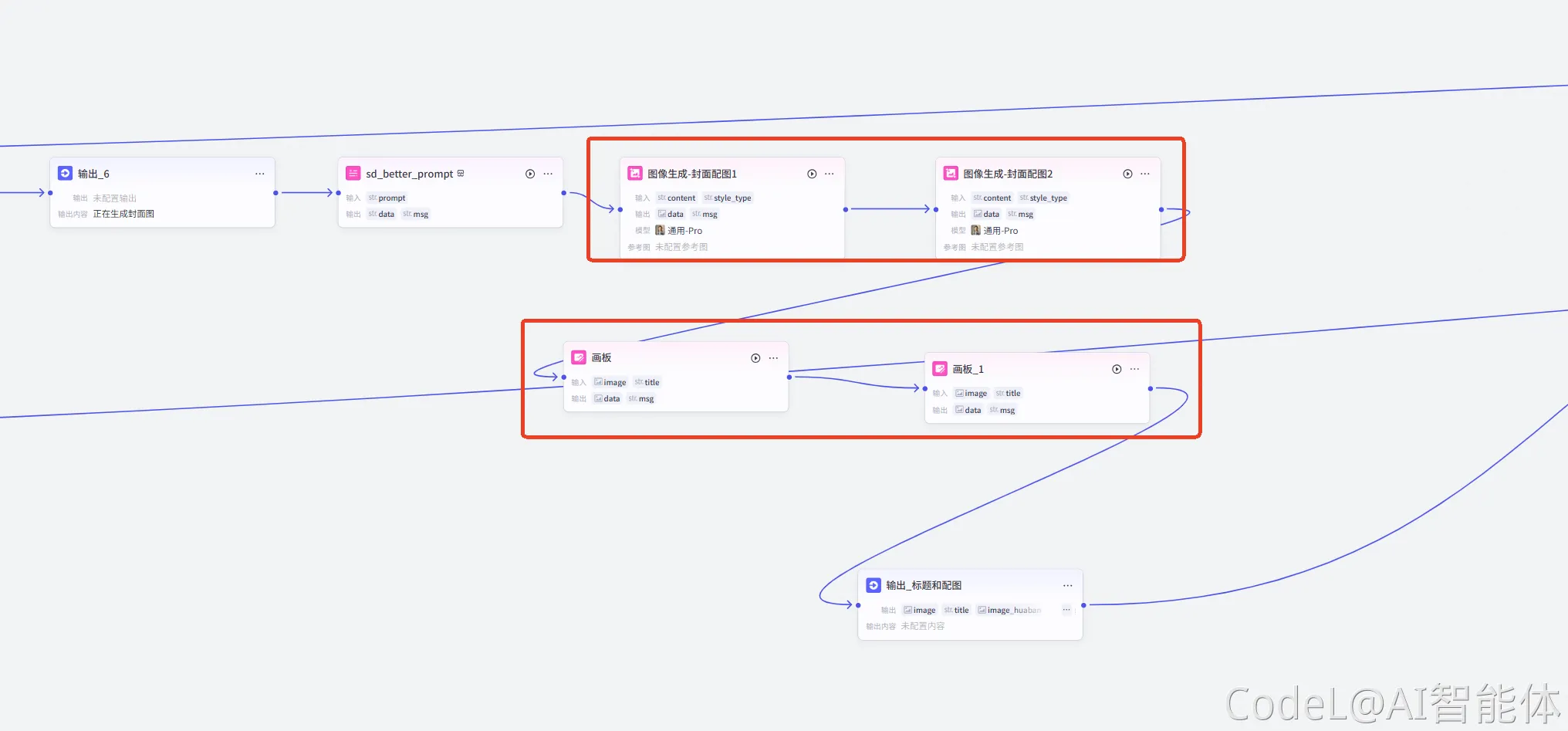Click the image_huaban output variable tag

[1010, 610]
